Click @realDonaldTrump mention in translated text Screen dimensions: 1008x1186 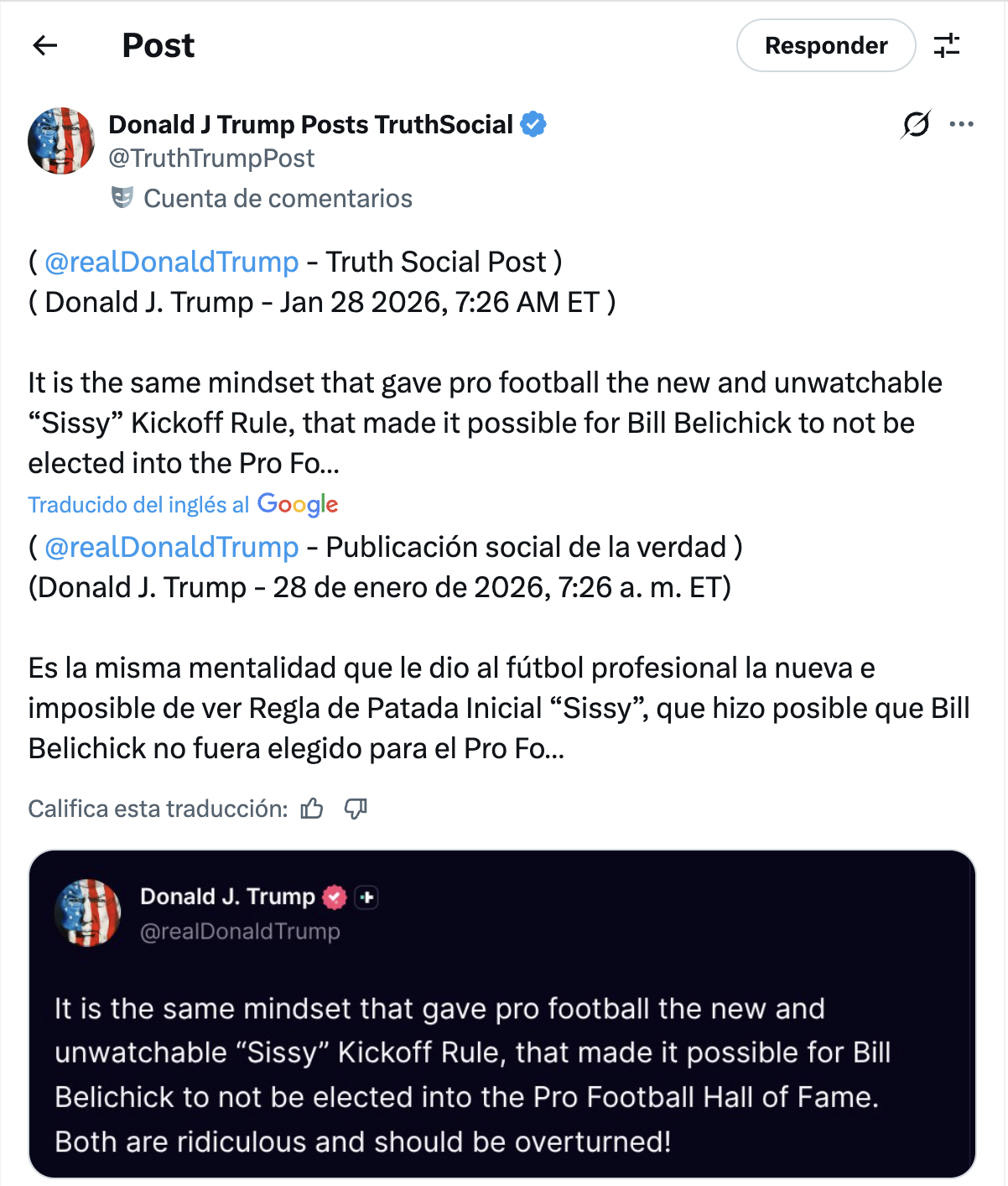pyautogui.click(x=171, y=547)
